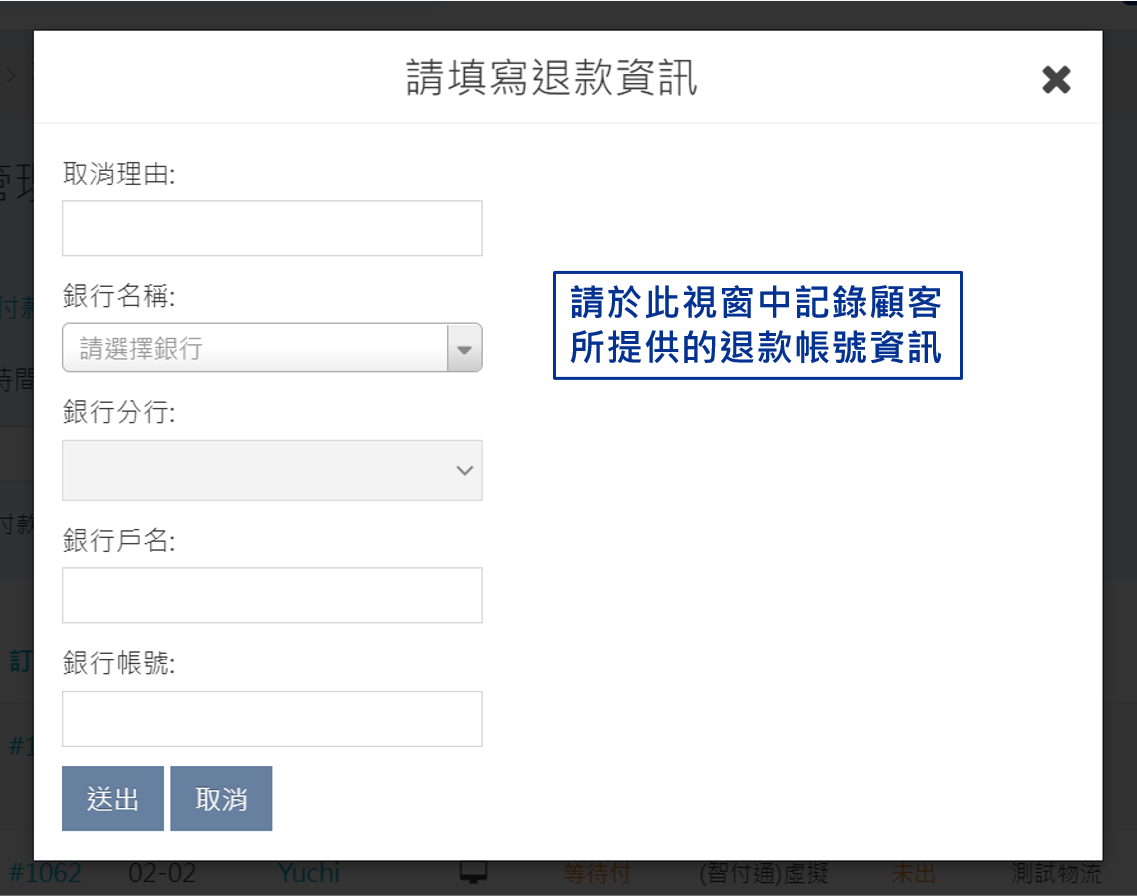Screen dimensions: 1137x896
Task: Click the 等待付 payment status
Action: [x=597, y=874]
